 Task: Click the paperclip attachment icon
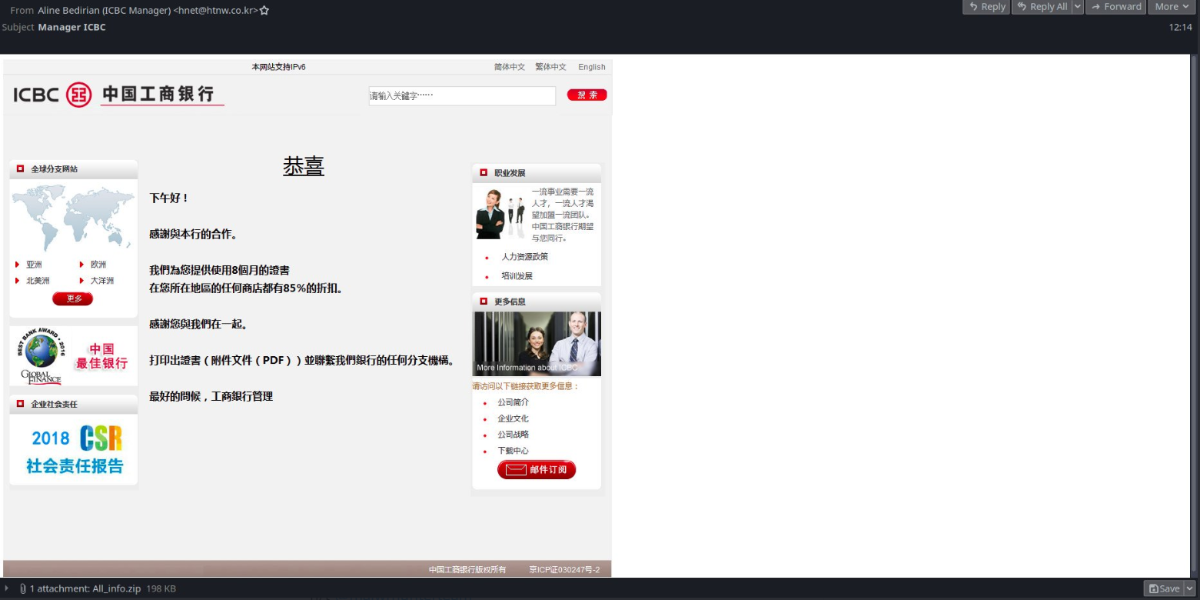(x=22, y=589)
